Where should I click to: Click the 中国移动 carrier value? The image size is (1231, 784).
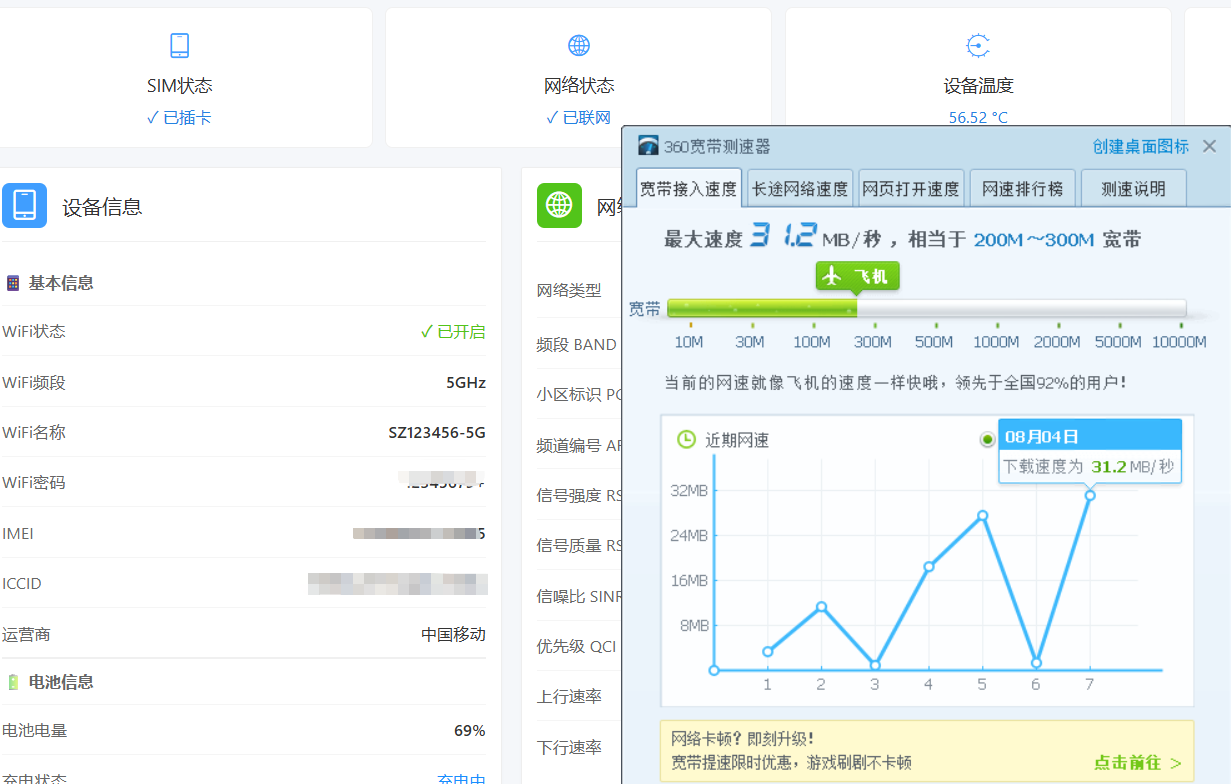(x=453, y=634)
